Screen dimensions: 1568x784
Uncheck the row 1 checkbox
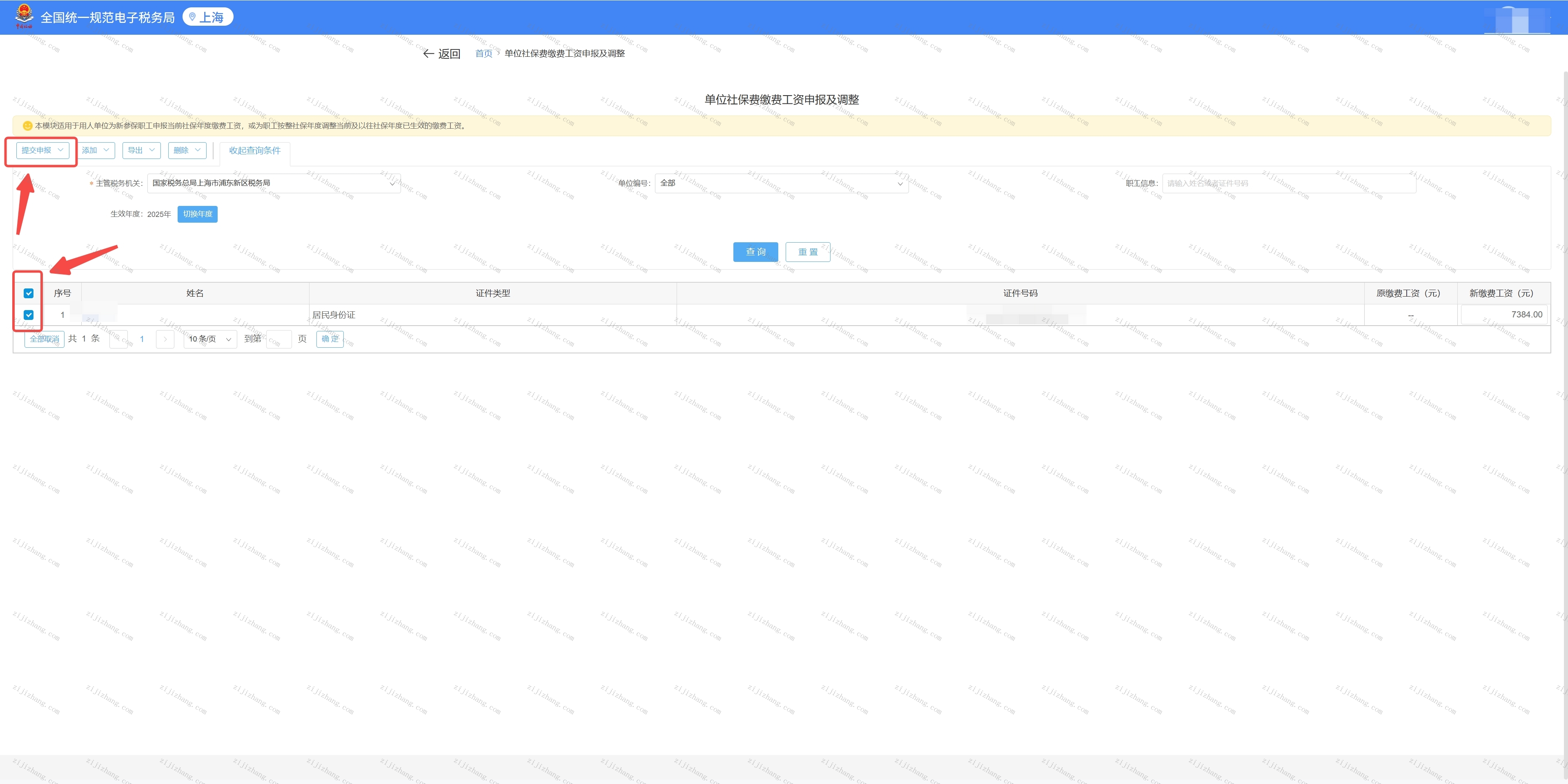coord(29,315)
